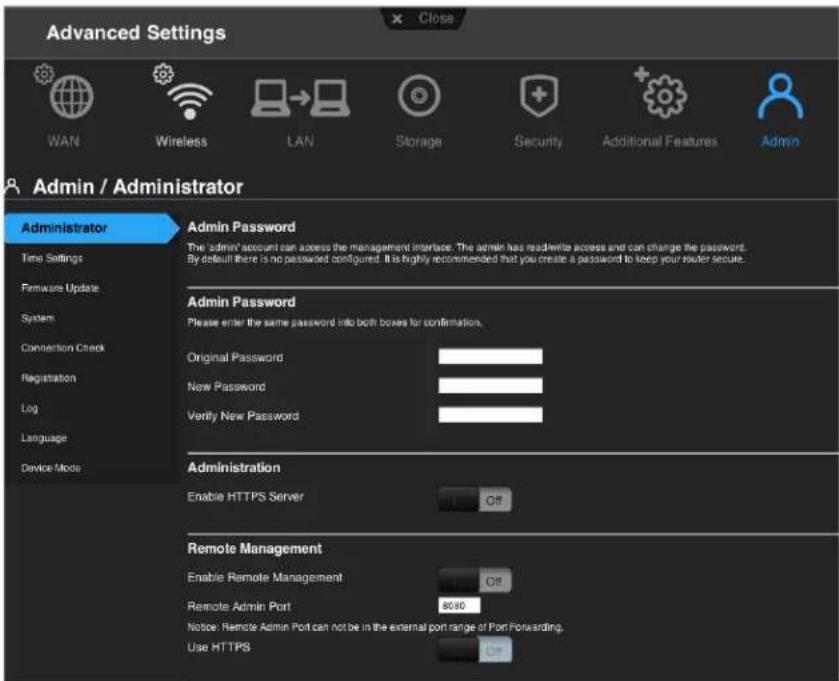
Task: Click the New Password field
Action: [x=490, y=385]
